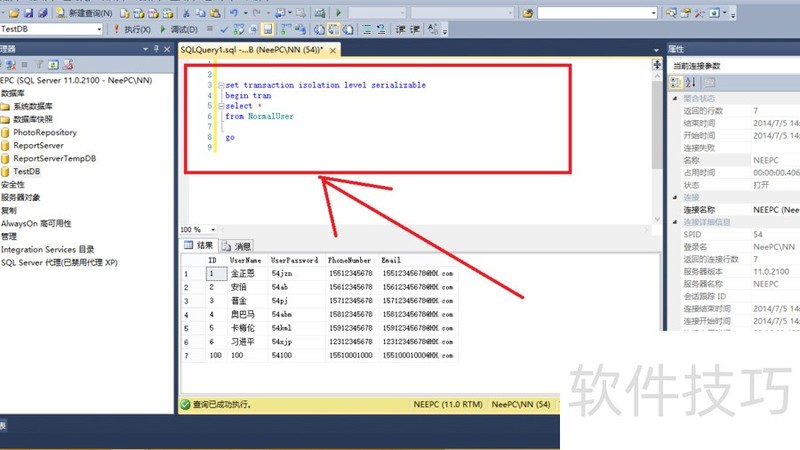Viewport: 800px width, 450px height.
Task: Click the Undo arrow icon
Action: 232,13
